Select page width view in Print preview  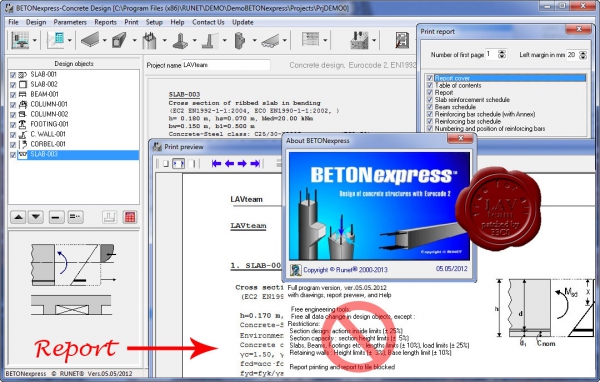point(178,163)
